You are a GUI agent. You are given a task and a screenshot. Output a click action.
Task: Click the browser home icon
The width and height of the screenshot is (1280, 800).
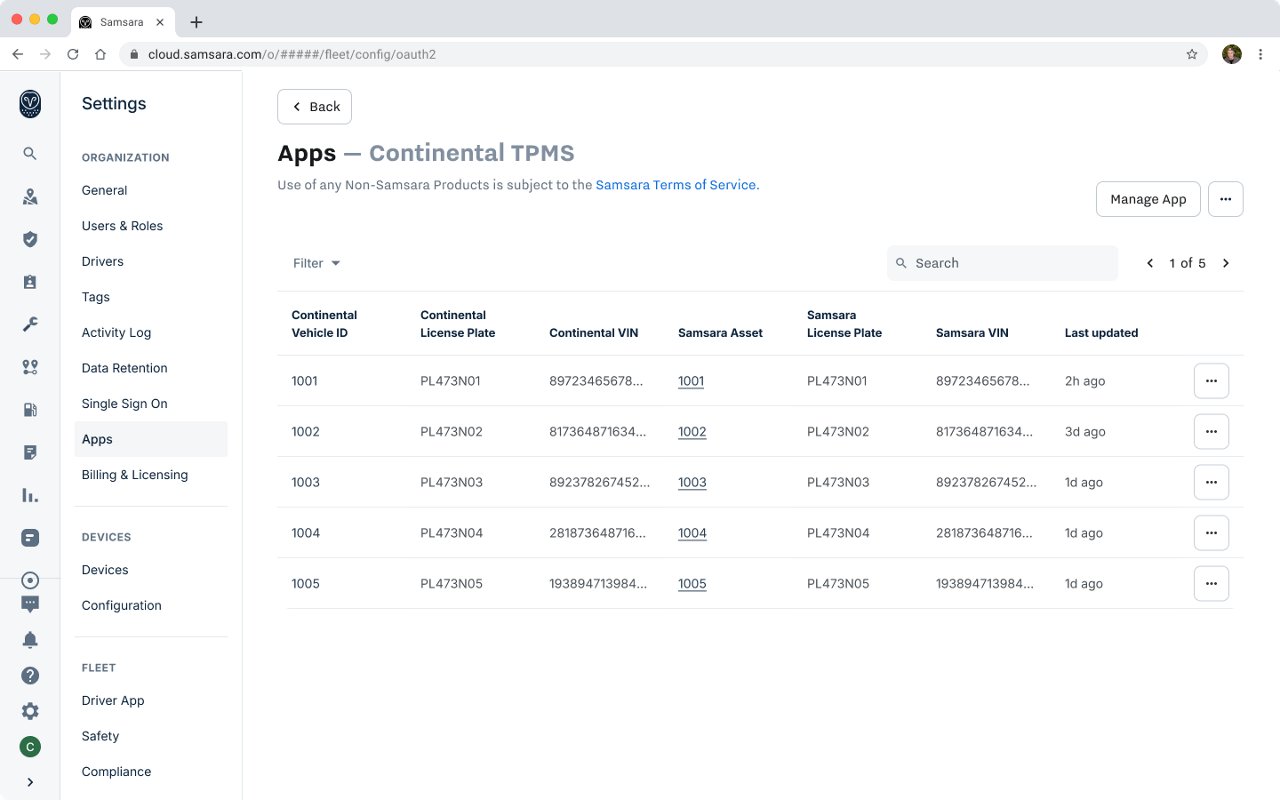(x=100, y=54)
